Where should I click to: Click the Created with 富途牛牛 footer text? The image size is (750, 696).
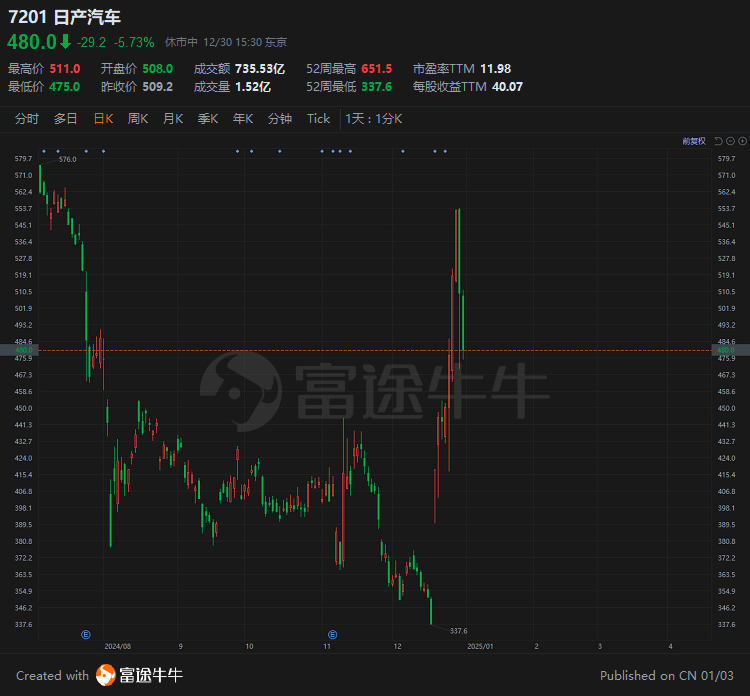(x=99, y=675)
